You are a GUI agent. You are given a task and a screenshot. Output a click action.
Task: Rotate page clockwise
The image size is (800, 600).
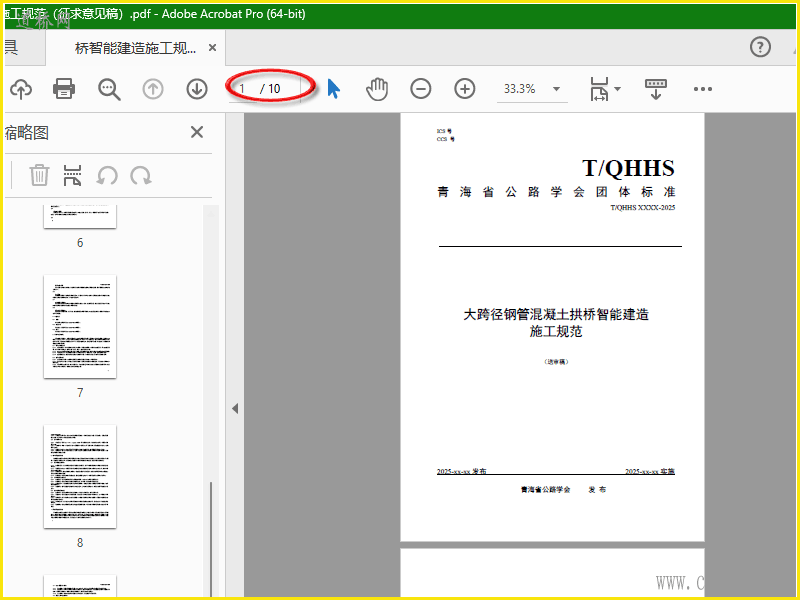coord(140,176)
